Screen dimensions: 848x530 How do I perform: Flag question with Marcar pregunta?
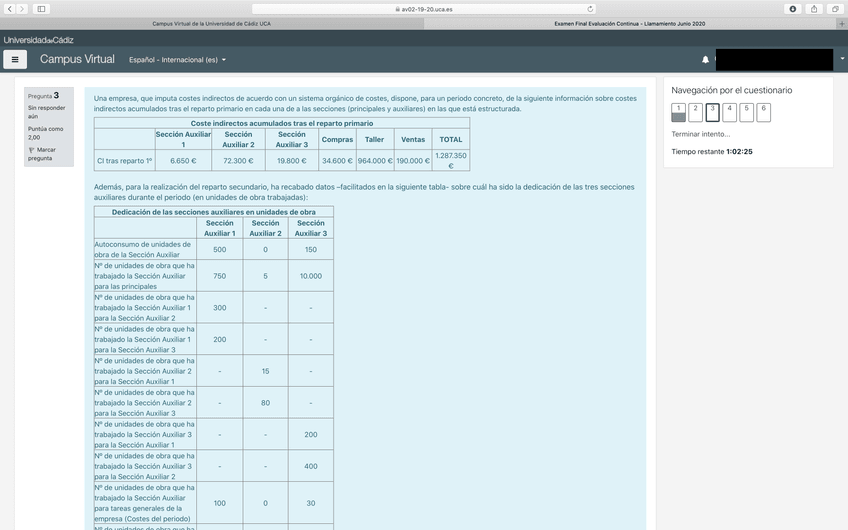click(41, 154)
